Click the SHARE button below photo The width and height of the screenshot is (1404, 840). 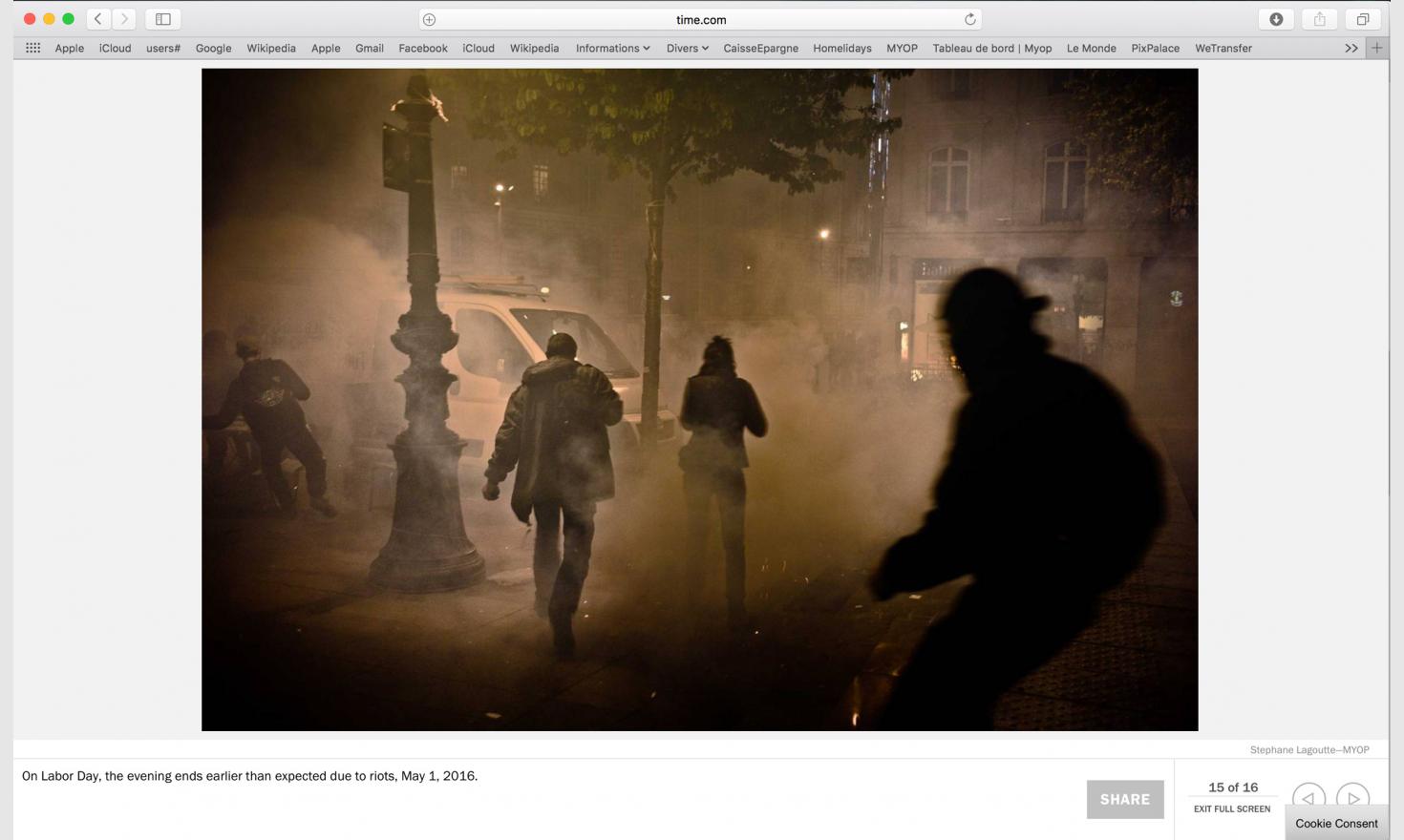pos(1125,800)
